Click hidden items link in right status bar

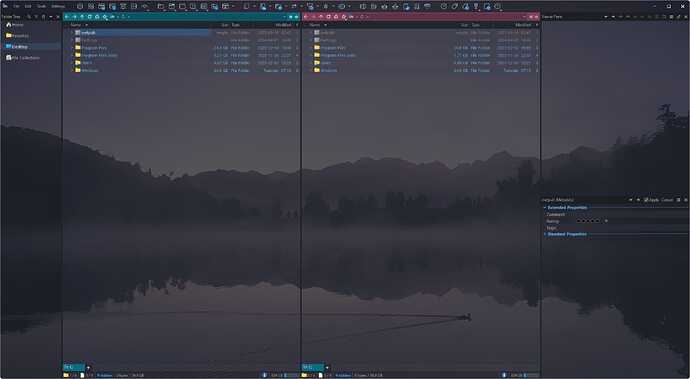pyautogui.click(x=343, y=375)
